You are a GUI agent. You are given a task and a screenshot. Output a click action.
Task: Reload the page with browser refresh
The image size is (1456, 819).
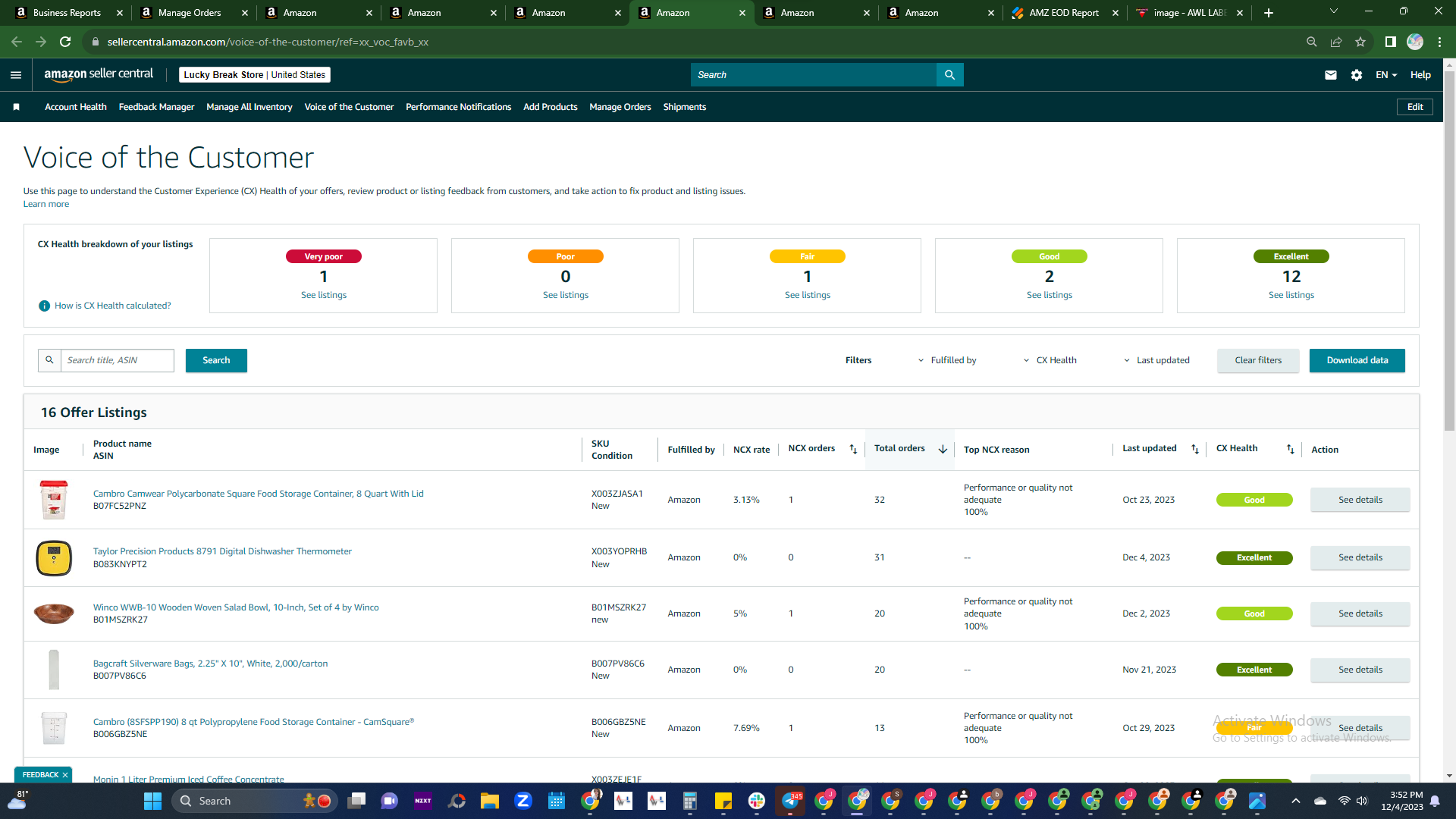(x=65, y=42)
